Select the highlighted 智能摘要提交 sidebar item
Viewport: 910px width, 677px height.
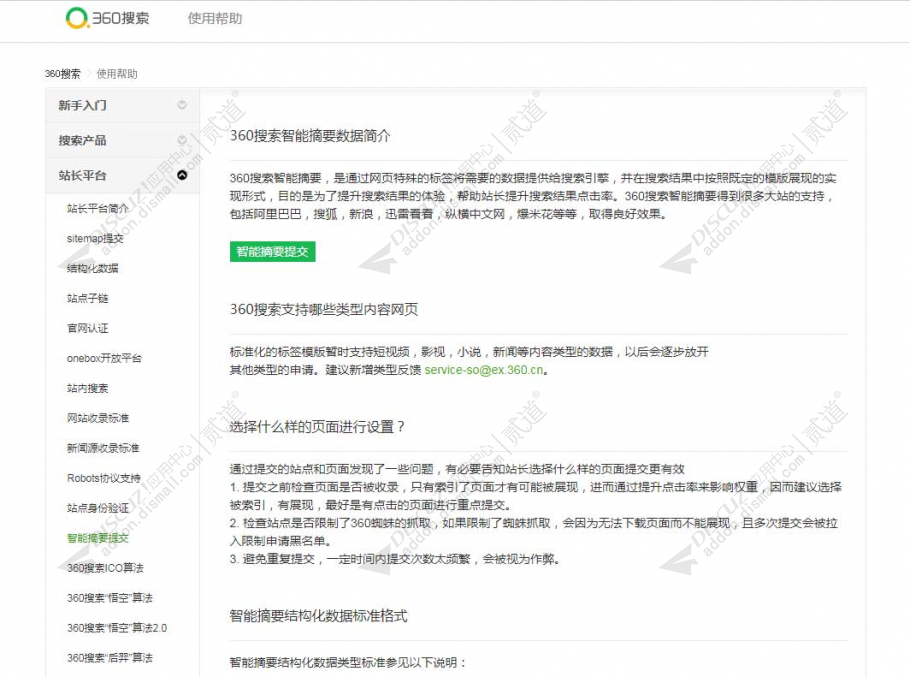click(98, 538)
